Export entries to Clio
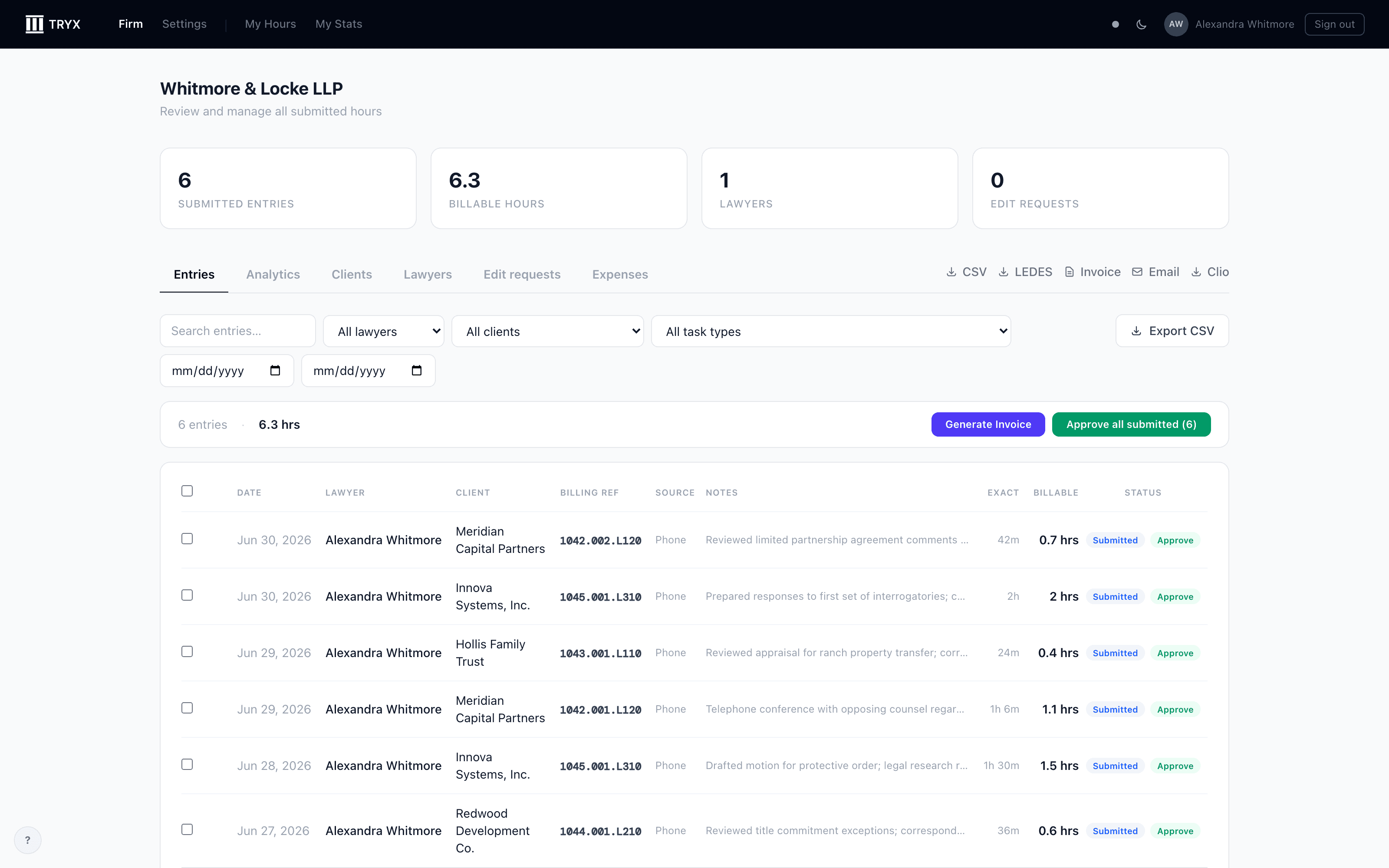This screenshot has height=868, width=1389. pyautogui.click(x=1210, y=272)
